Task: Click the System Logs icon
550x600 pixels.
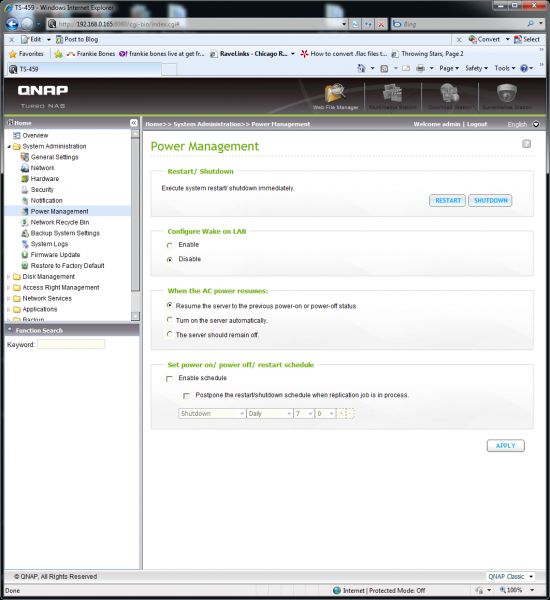Action: click(25, 244)
